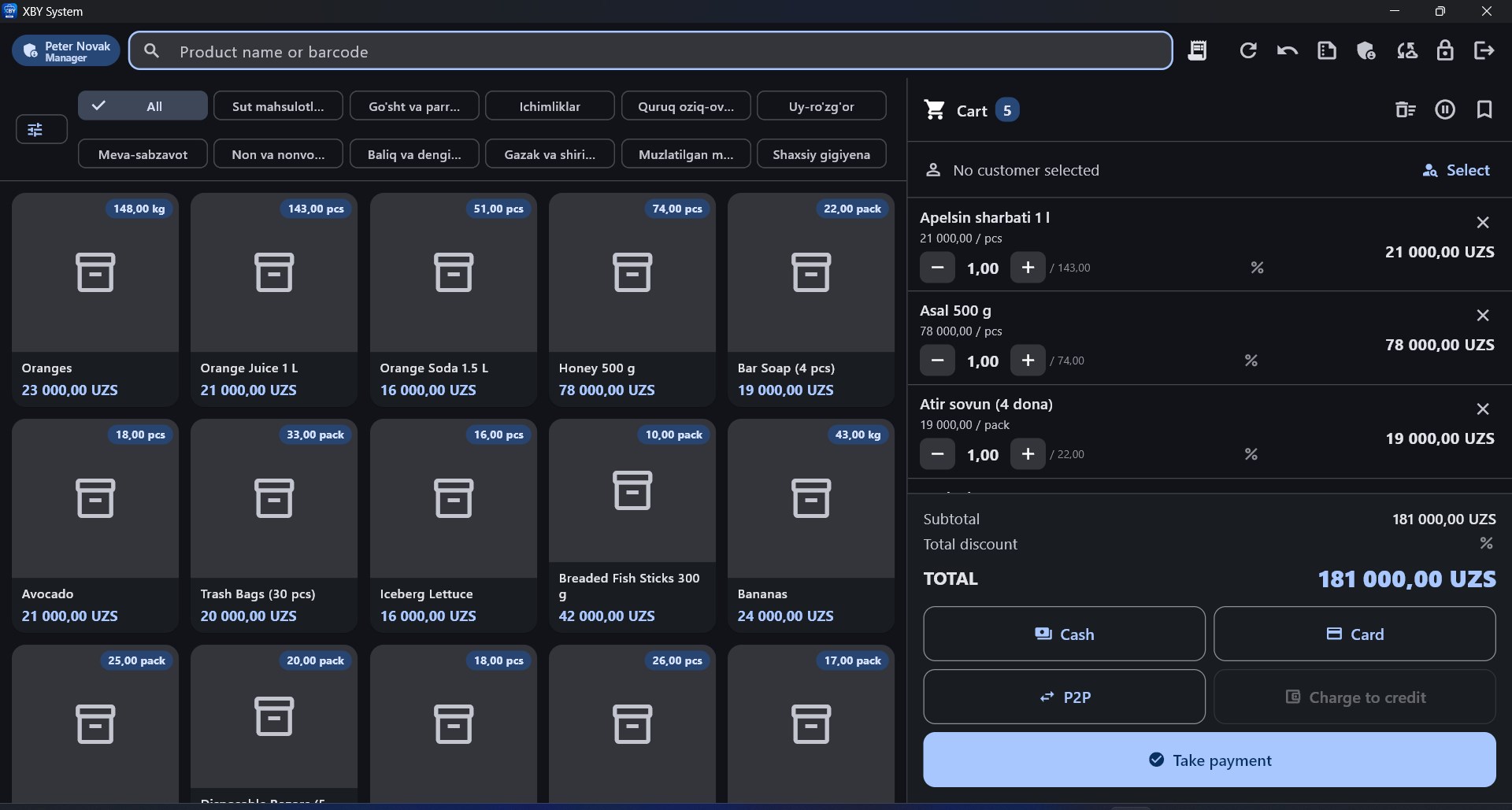Choose Cash payment method

pyautogui.click(x=1064, y=634)
